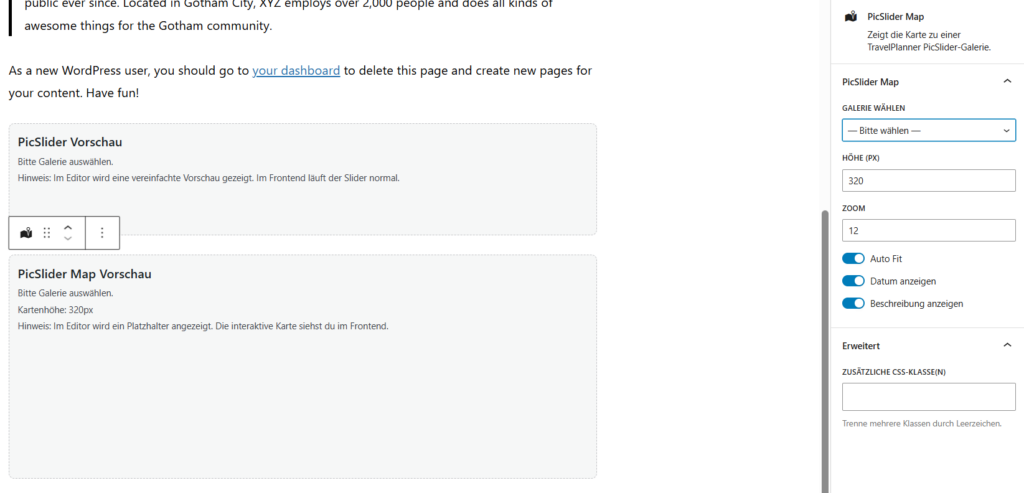Click the 'As a new WordPress user' paragraph
Viewport: 1024px width, 493px height.
[130, 71]
